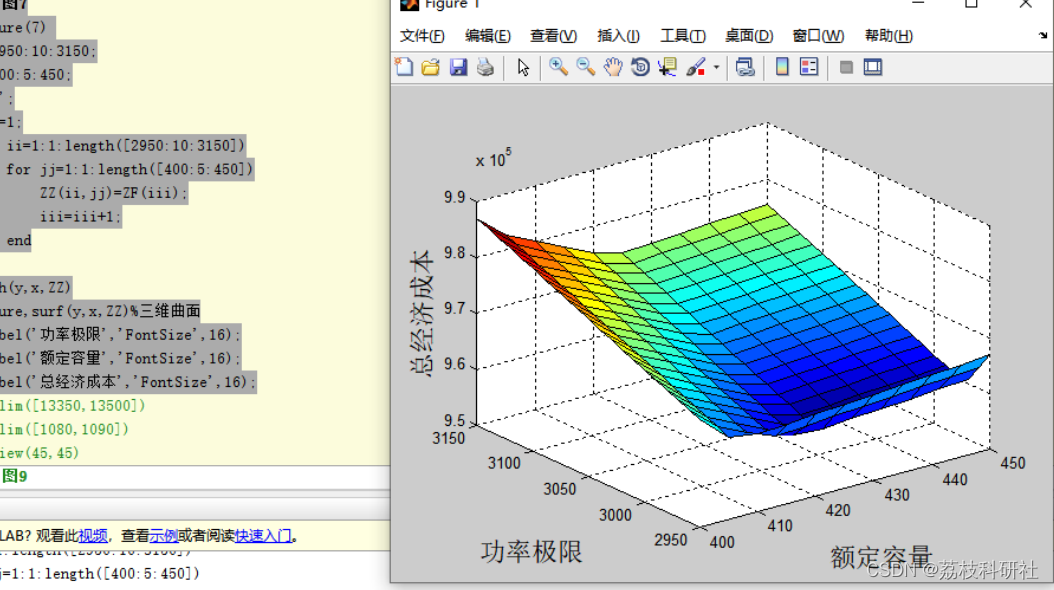Expand the Brush tool dropdown arrow

(x=717, y=67)
